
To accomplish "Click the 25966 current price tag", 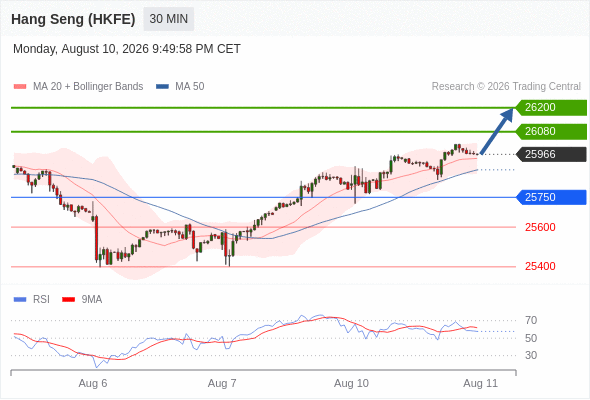I will point(551,154).
